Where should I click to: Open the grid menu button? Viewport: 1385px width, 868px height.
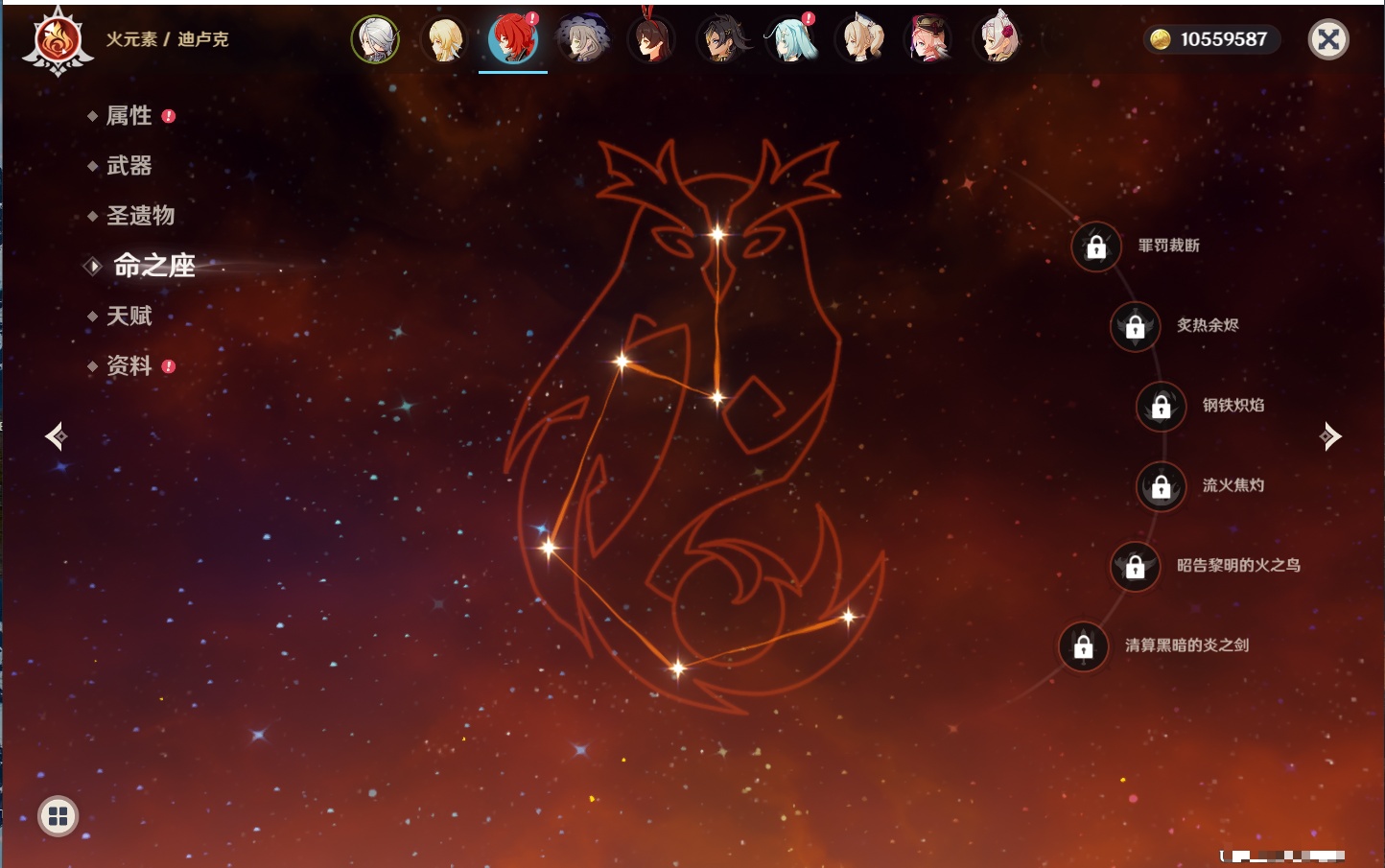[58, 816]
